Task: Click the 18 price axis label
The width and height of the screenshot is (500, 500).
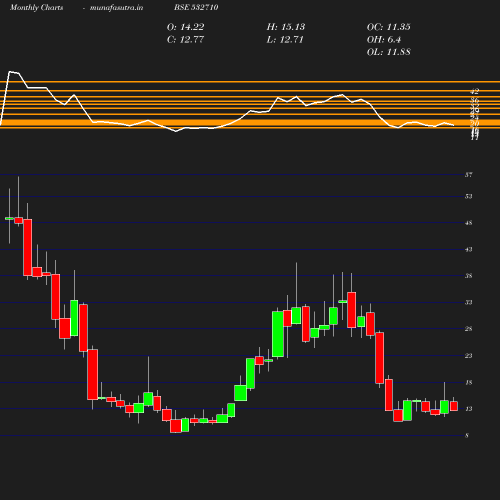Action: [x=469, y=382]
